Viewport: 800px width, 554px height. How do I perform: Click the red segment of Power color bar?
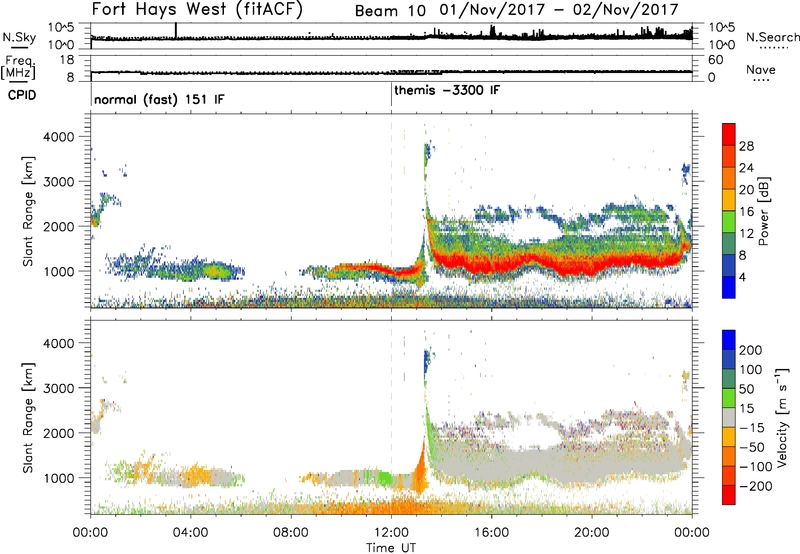click(x=729, y=135)
